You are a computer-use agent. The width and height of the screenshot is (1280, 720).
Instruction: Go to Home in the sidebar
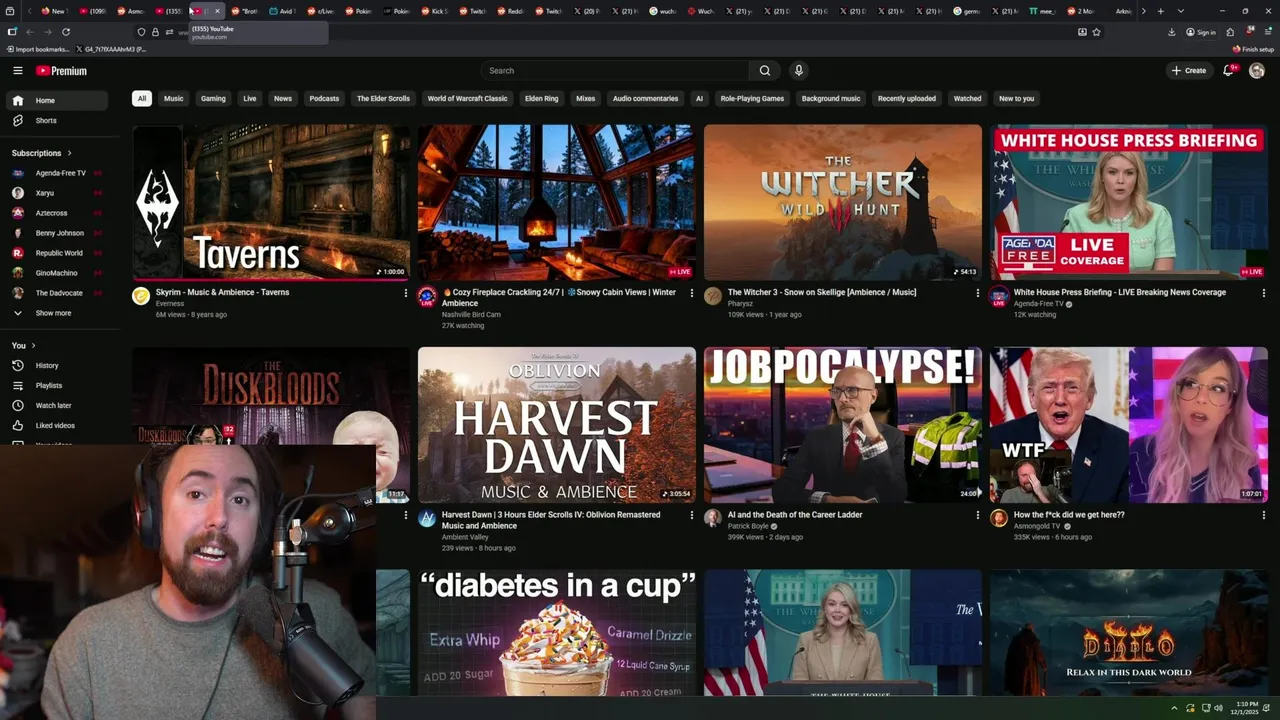[57, 100]
